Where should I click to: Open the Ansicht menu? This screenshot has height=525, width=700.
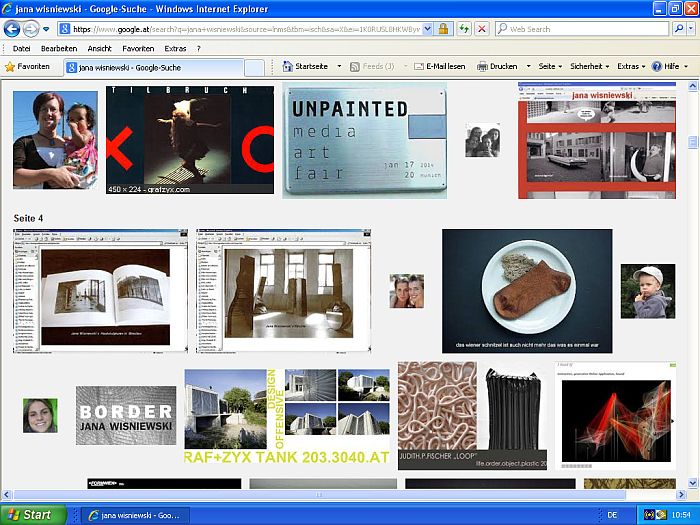[100, 49]
